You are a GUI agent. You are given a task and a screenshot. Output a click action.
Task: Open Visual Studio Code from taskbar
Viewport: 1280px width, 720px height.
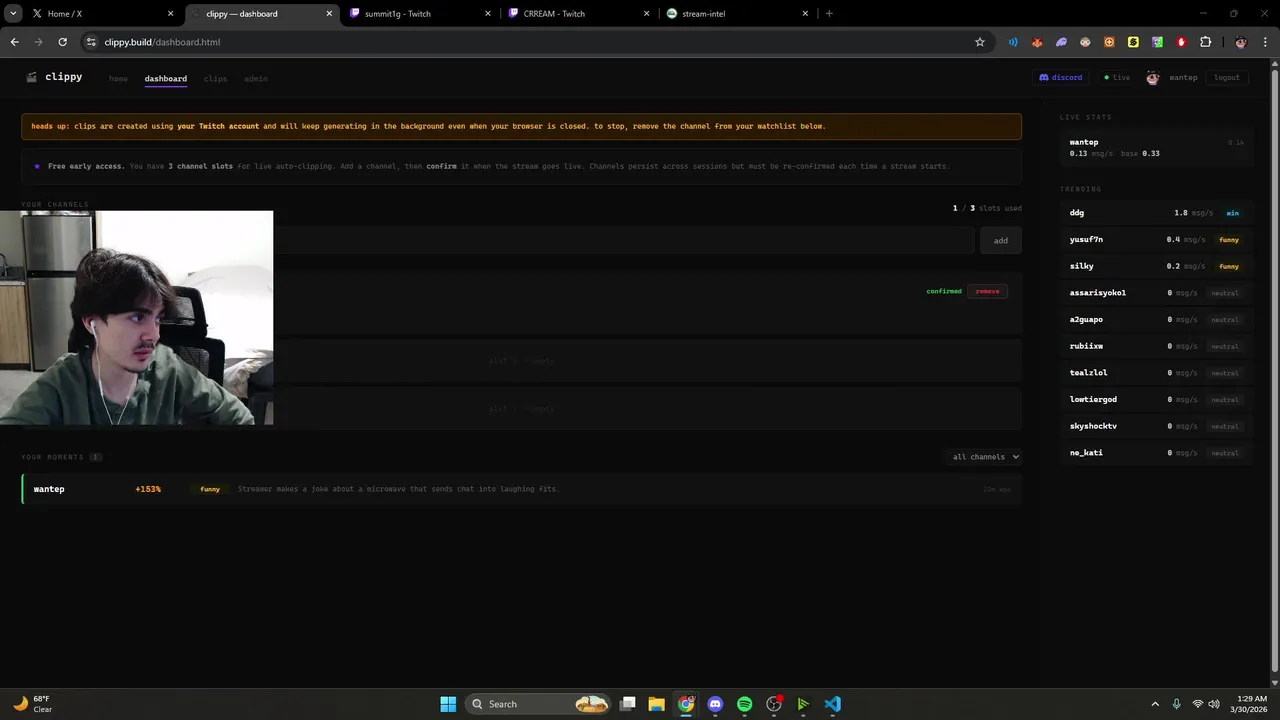[x=832, y=704]
